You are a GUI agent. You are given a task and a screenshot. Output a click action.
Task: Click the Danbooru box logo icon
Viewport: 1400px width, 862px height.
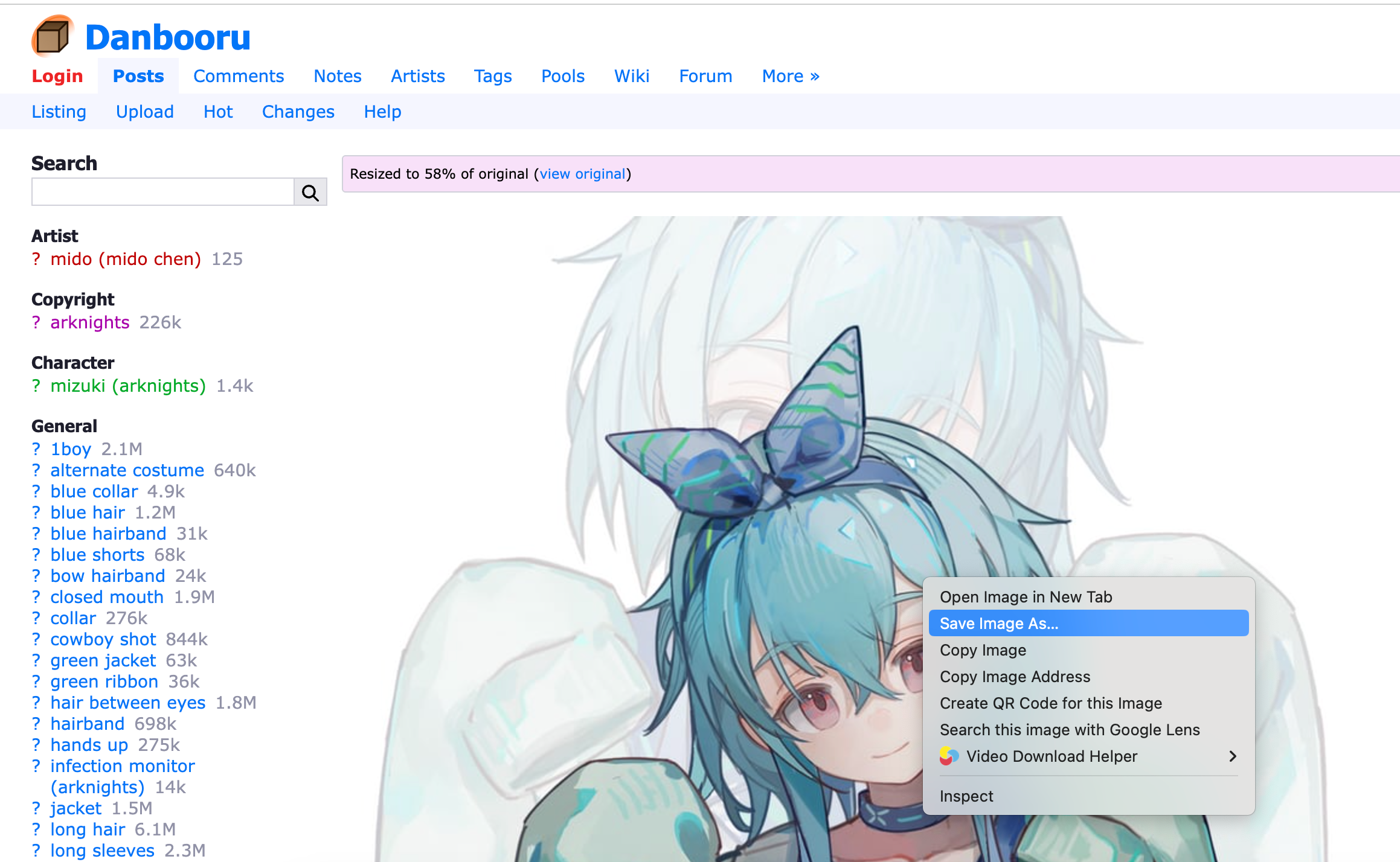(53, 36)
